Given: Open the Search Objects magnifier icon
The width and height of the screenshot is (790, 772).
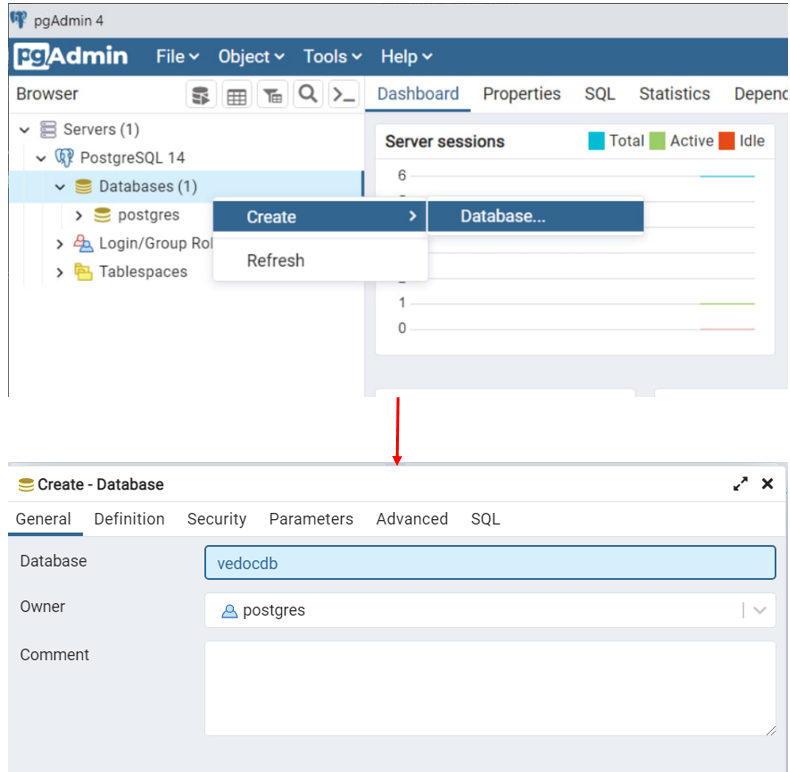Looking at the screenshot, I should point(308,94).
